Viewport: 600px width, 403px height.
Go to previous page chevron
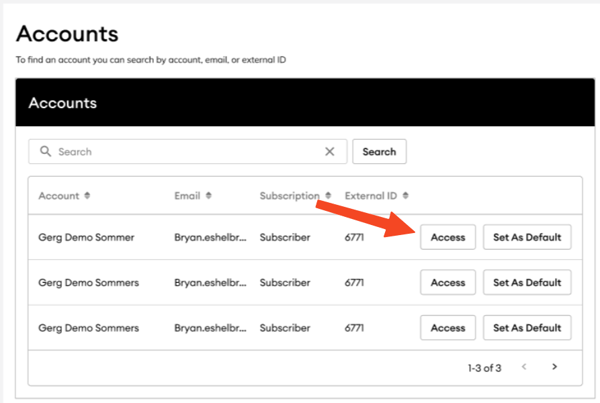tap(524, 367)
